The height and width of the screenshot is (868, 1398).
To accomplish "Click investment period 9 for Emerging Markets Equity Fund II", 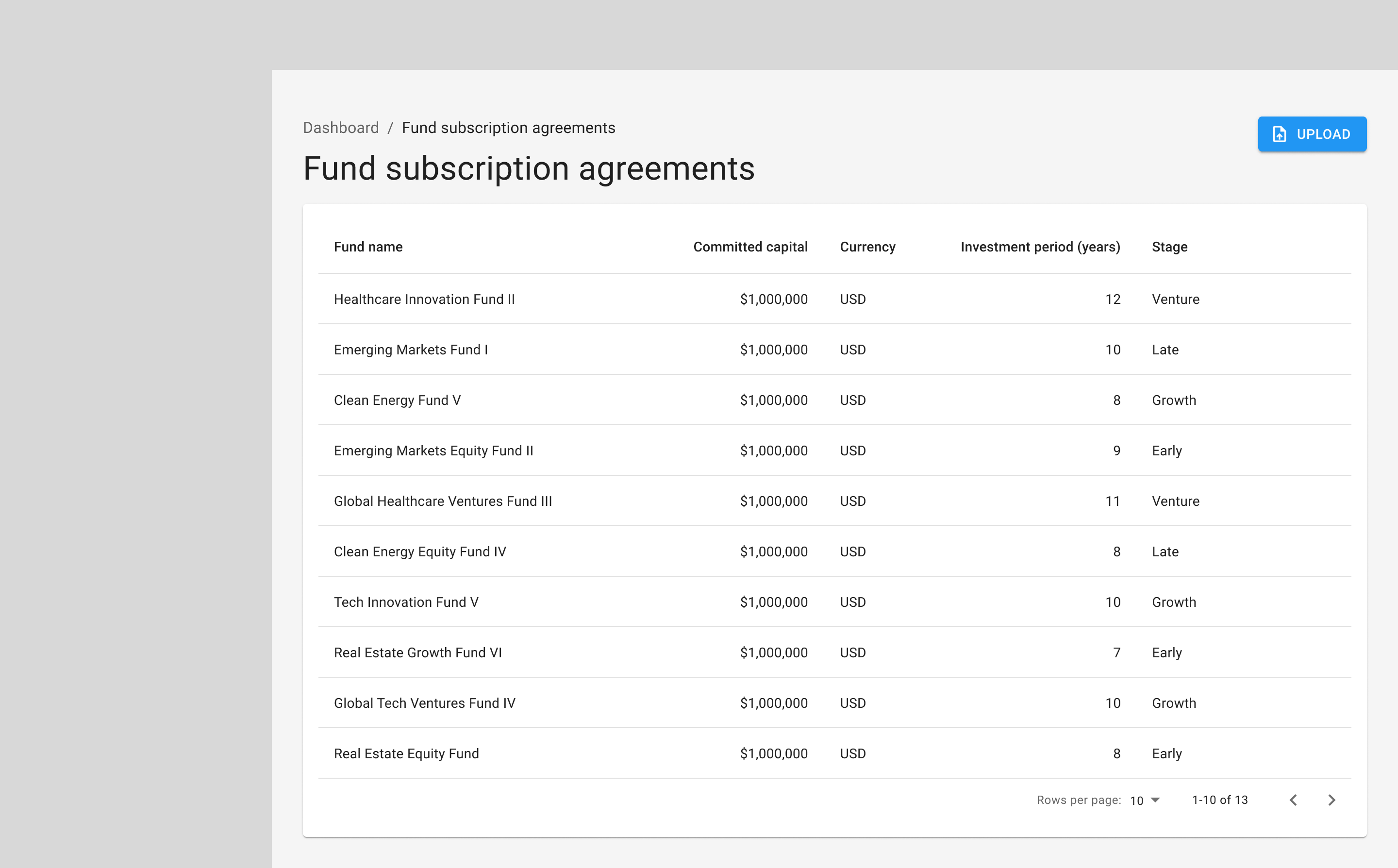I will tap(1117, 451).
